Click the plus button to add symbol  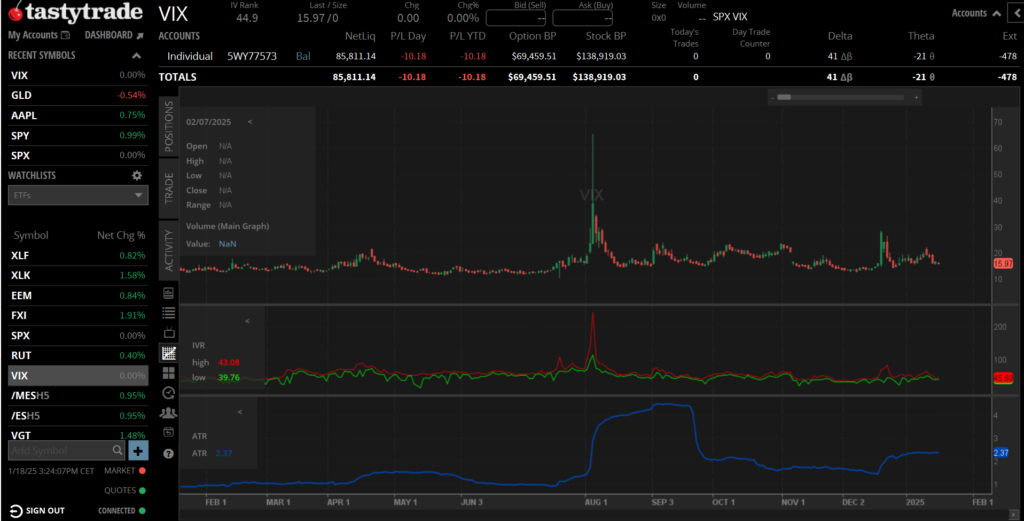tap(138, 451)
